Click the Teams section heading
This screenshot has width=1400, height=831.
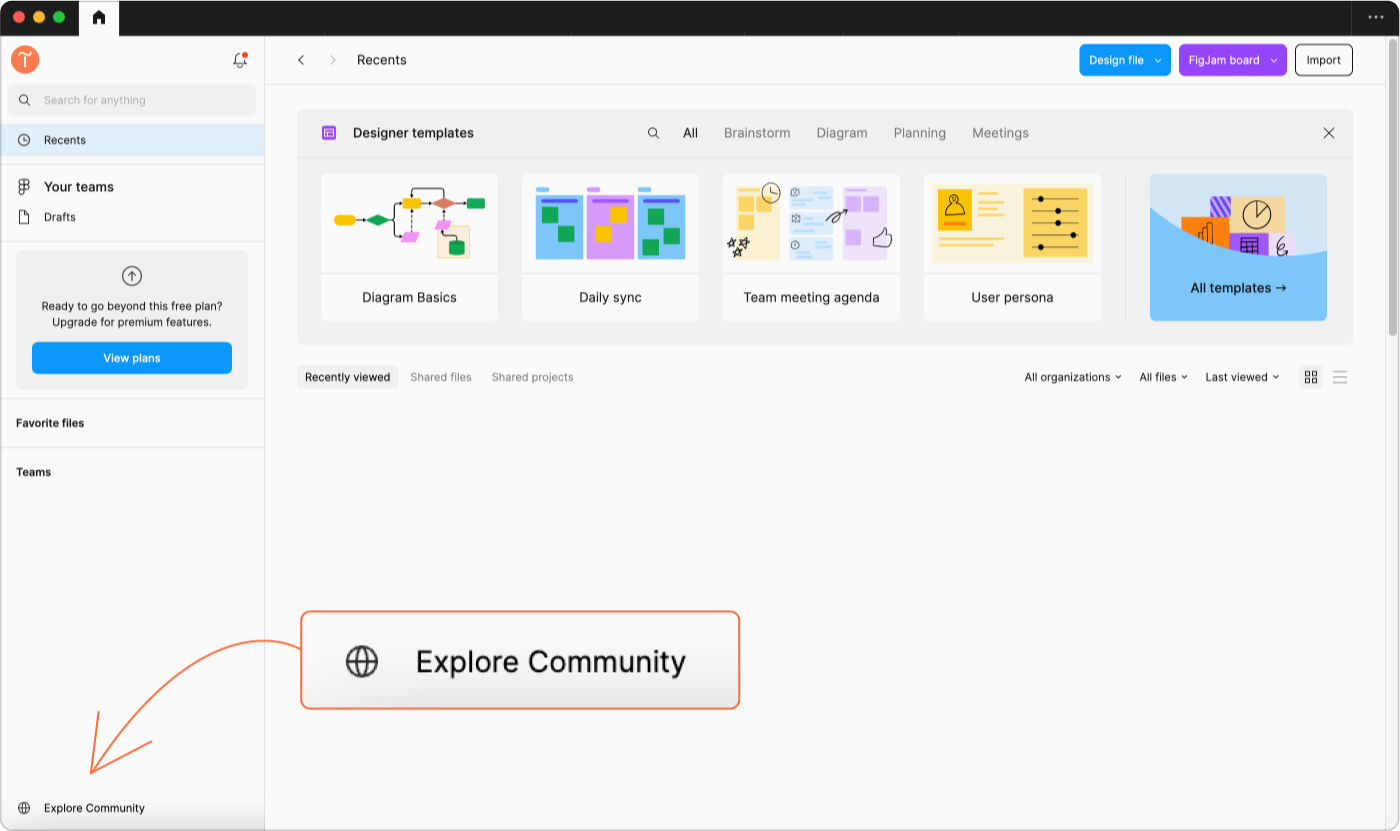tap(33, 472)
